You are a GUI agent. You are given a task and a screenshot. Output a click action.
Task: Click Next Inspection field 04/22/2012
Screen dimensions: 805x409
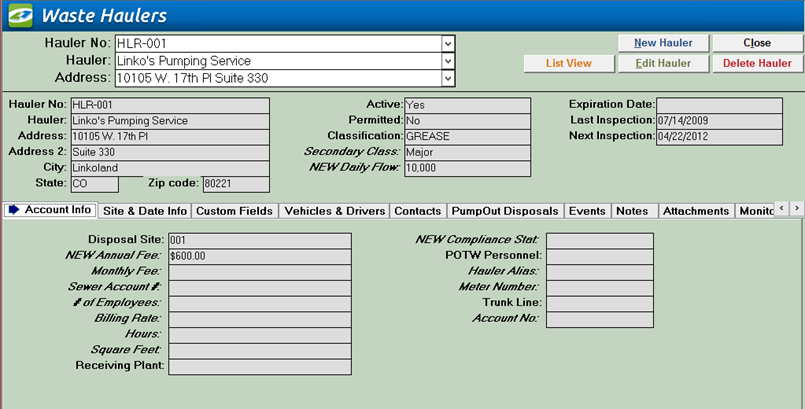(719, 137)
